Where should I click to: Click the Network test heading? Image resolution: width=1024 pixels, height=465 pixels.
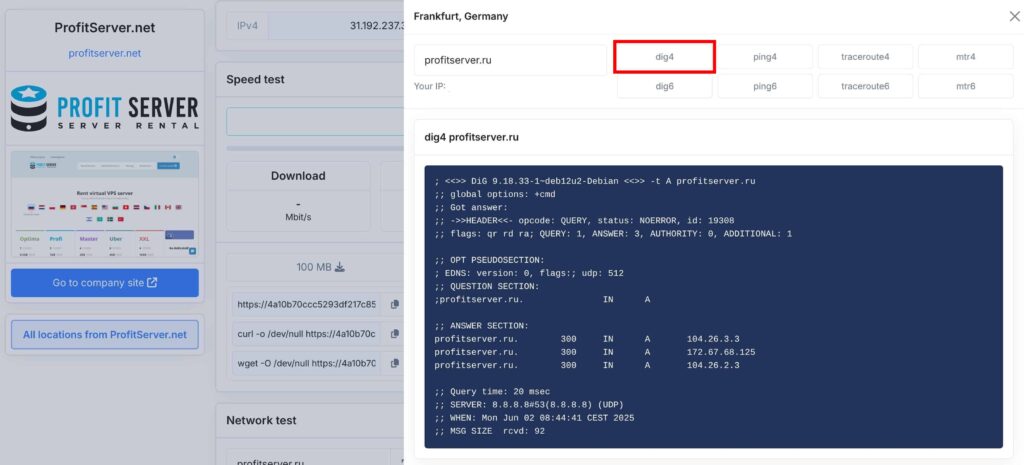(261, 420)
